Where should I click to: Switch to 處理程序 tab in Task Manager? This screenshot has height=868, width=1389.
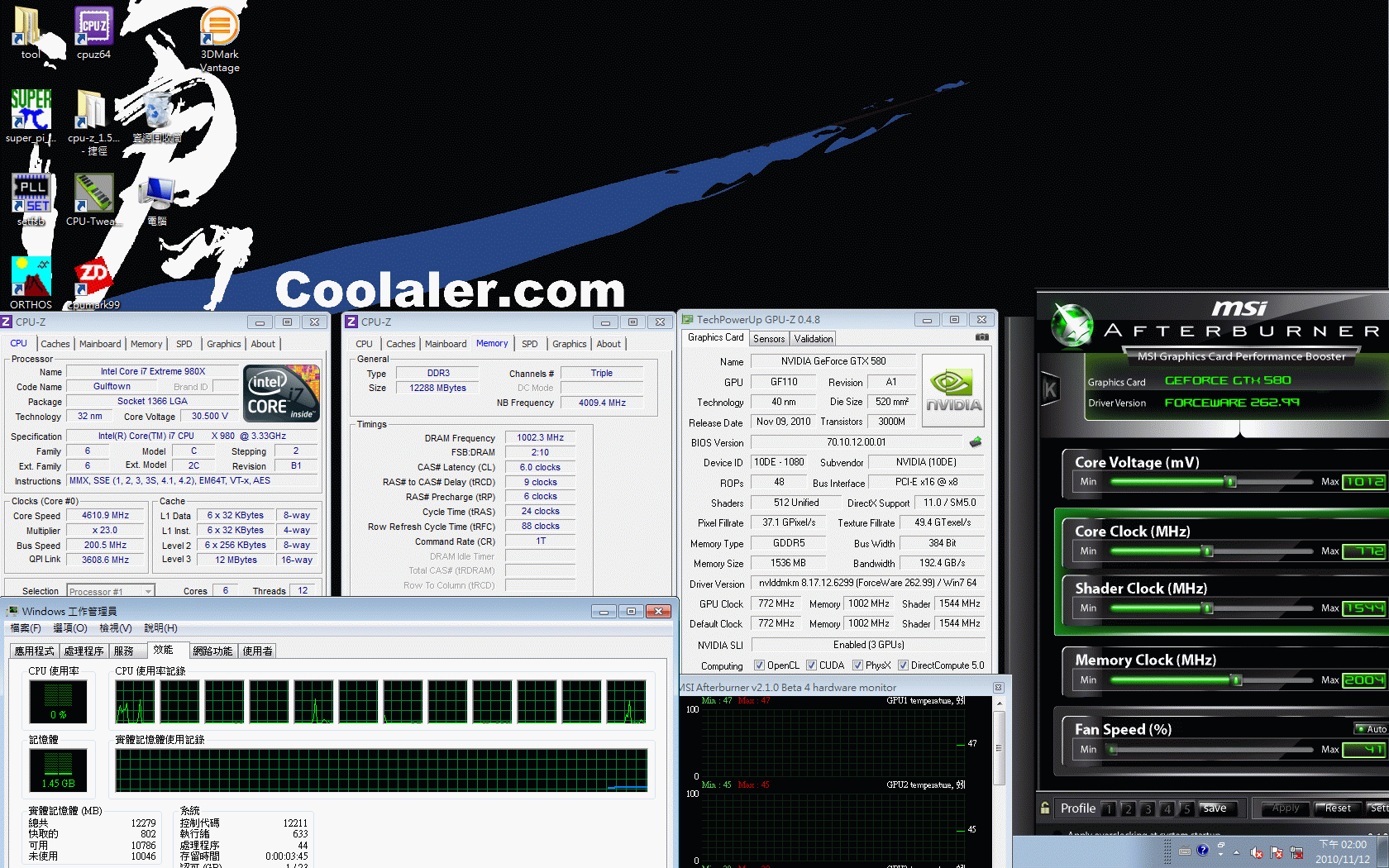(84, 651)
